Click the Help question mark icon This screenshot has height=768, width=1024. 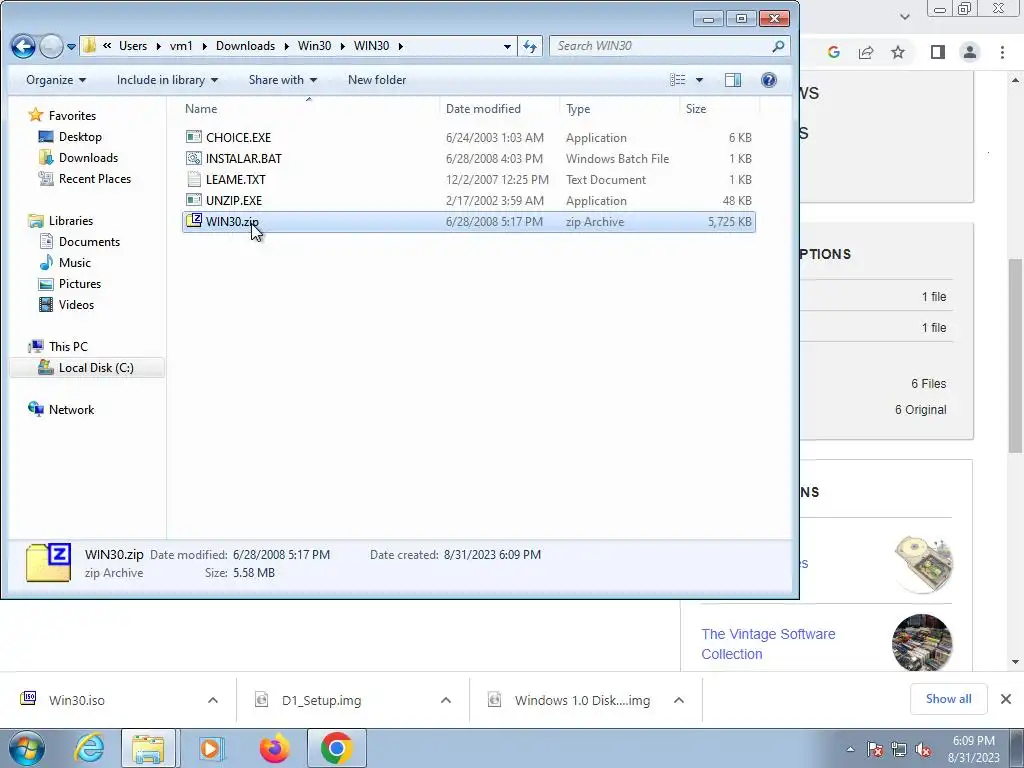(769, 80)
